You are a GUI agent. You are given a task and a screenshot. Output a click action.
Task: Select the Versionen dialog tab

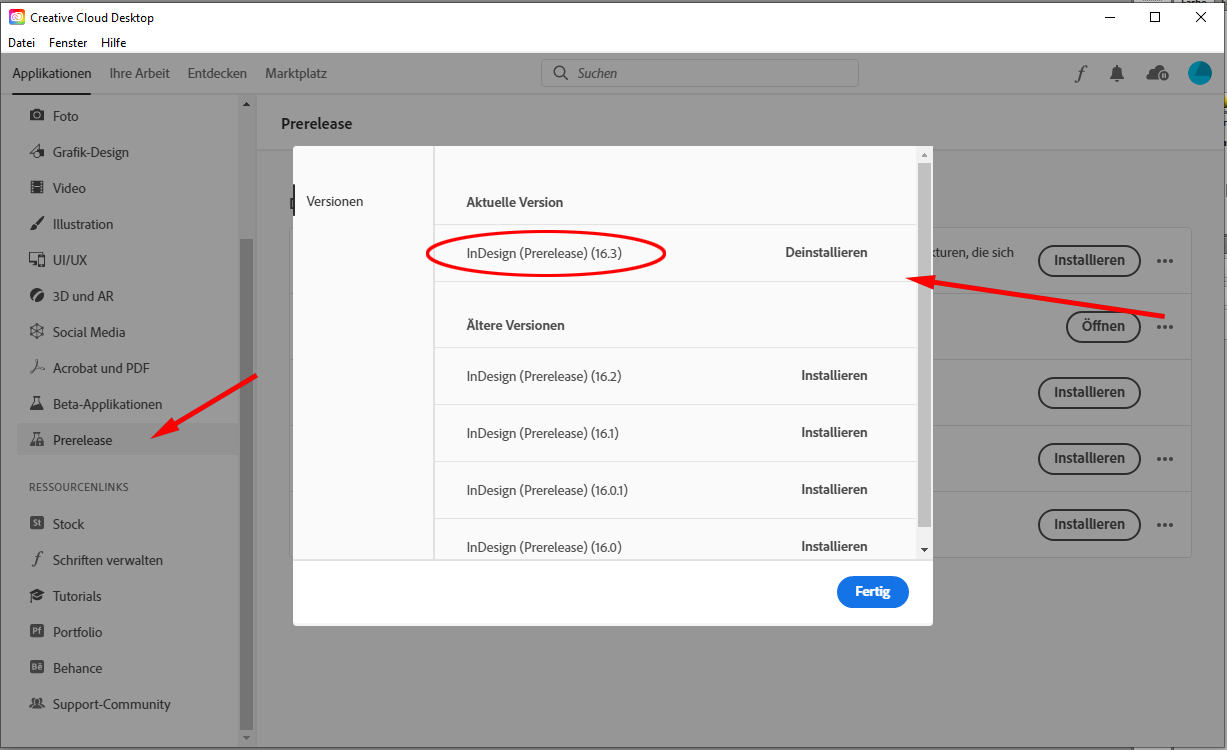tap(335, 201)
